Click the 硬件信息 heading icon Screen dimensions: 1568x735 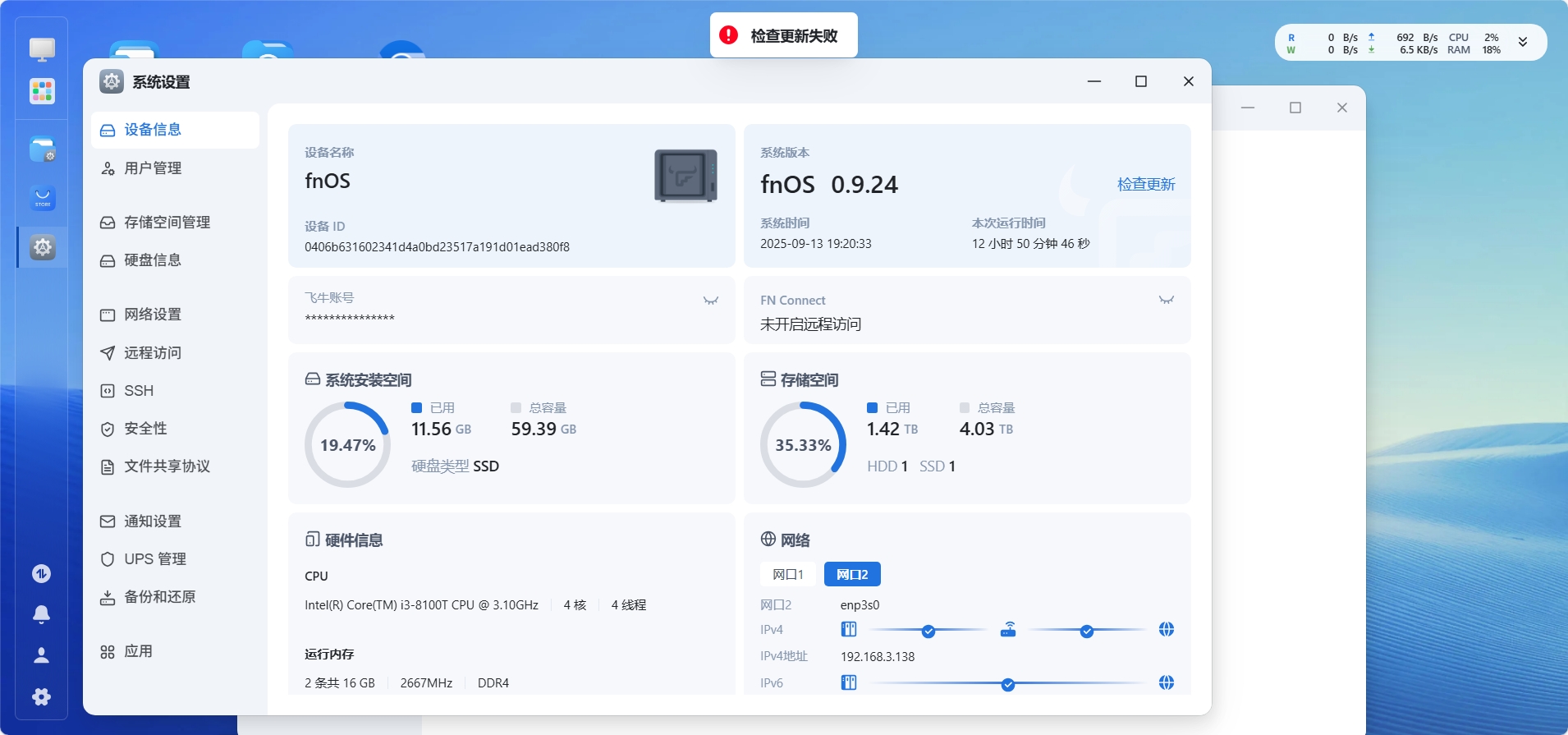[x=312, y=540]
